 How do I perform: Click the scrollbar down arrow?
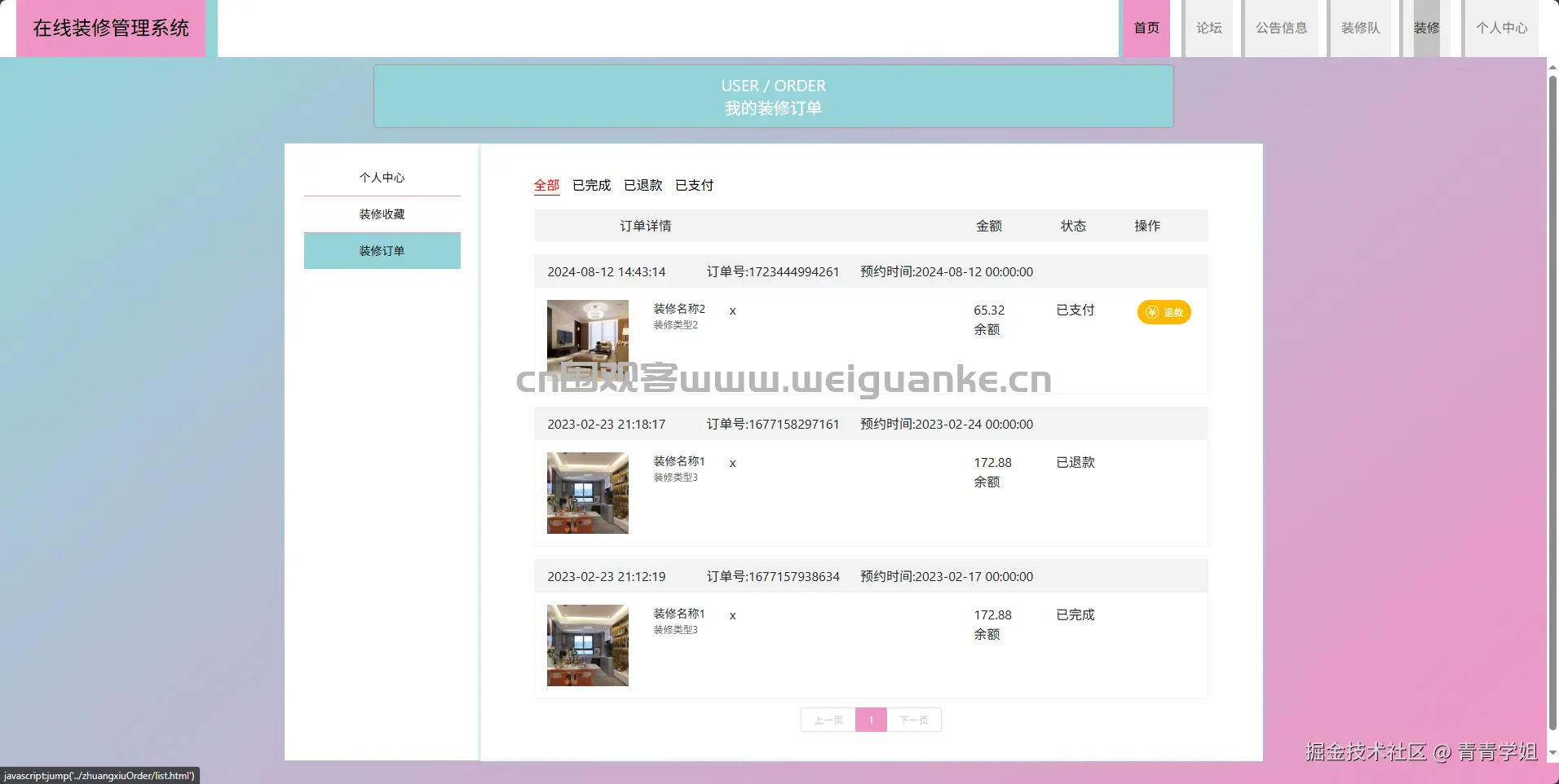tap(1552, 752)
